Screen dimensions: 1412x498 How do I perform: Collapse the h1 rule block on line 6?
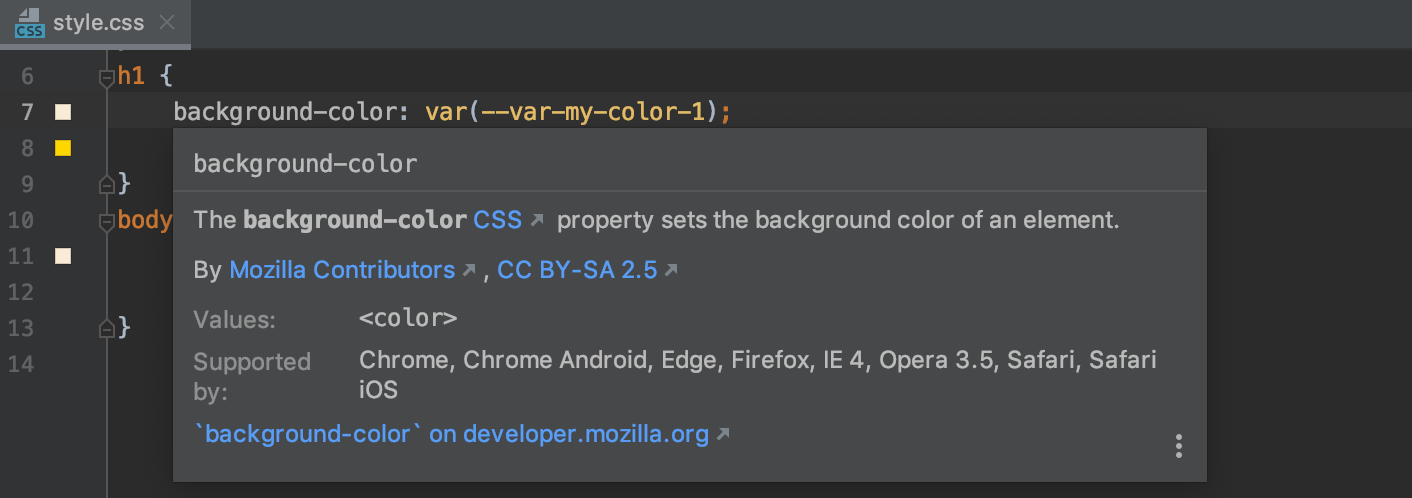pyautogui.click(x=106, y=77)
